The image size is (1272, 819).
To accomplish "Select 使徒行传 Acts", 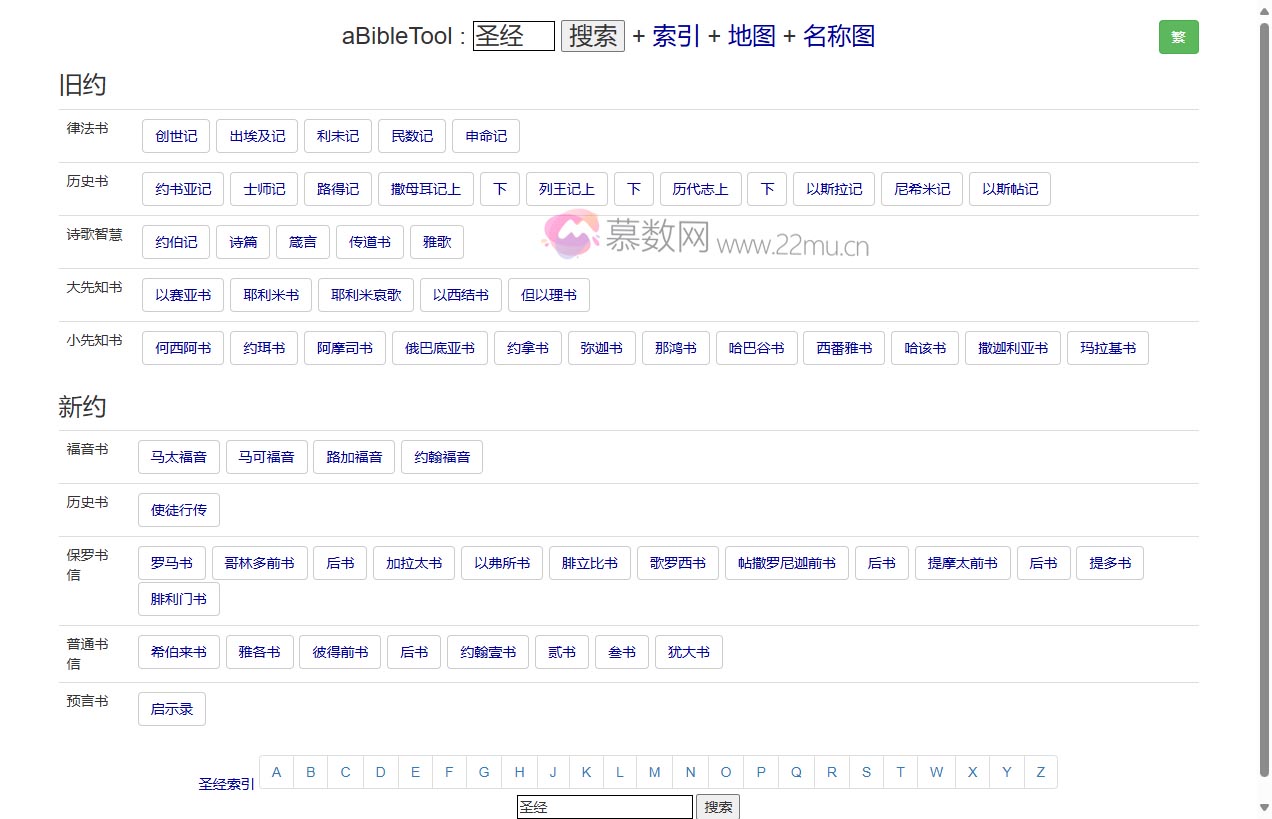I will [x=178, y=509].
